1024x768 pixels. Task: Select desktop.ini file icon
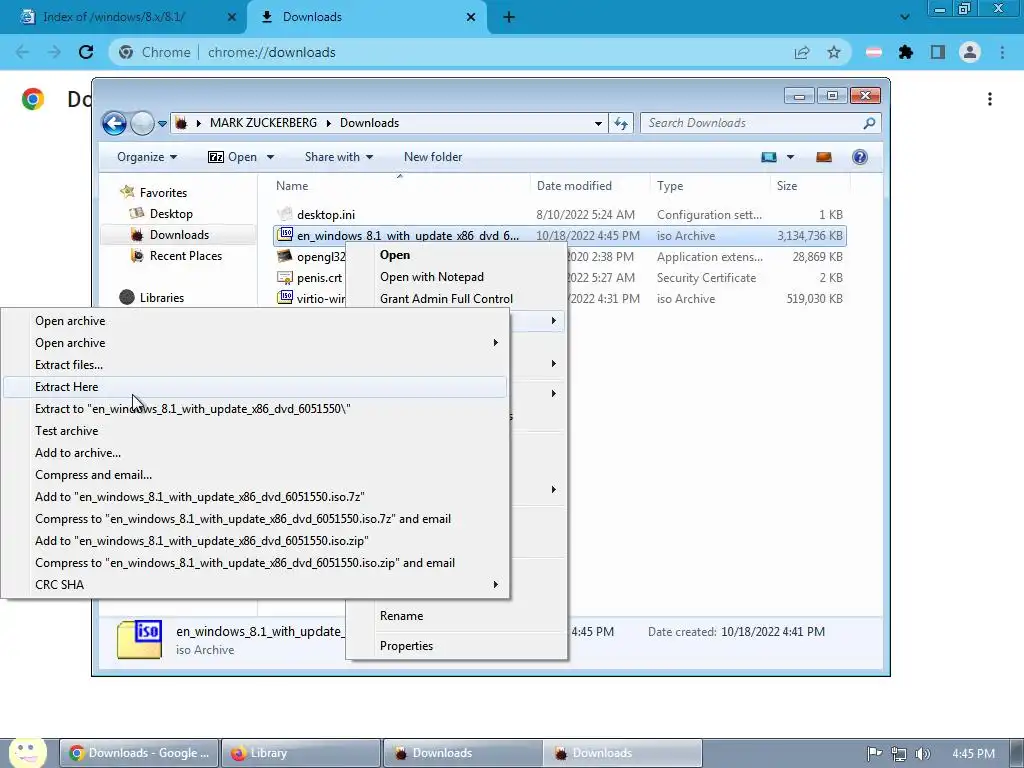click(285, 214)
